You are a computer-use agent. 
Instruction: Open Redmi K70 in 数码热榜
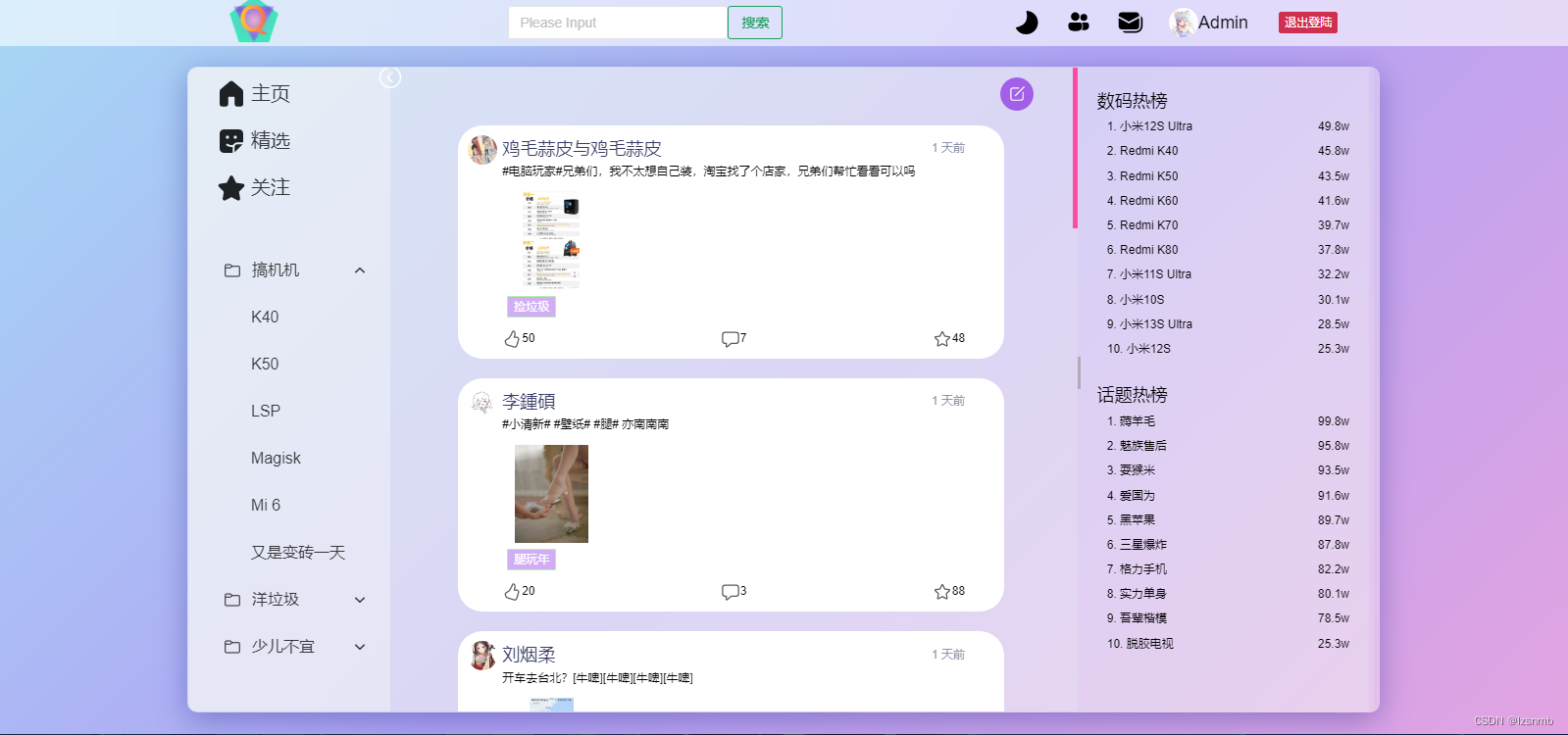coord(1149,225)
